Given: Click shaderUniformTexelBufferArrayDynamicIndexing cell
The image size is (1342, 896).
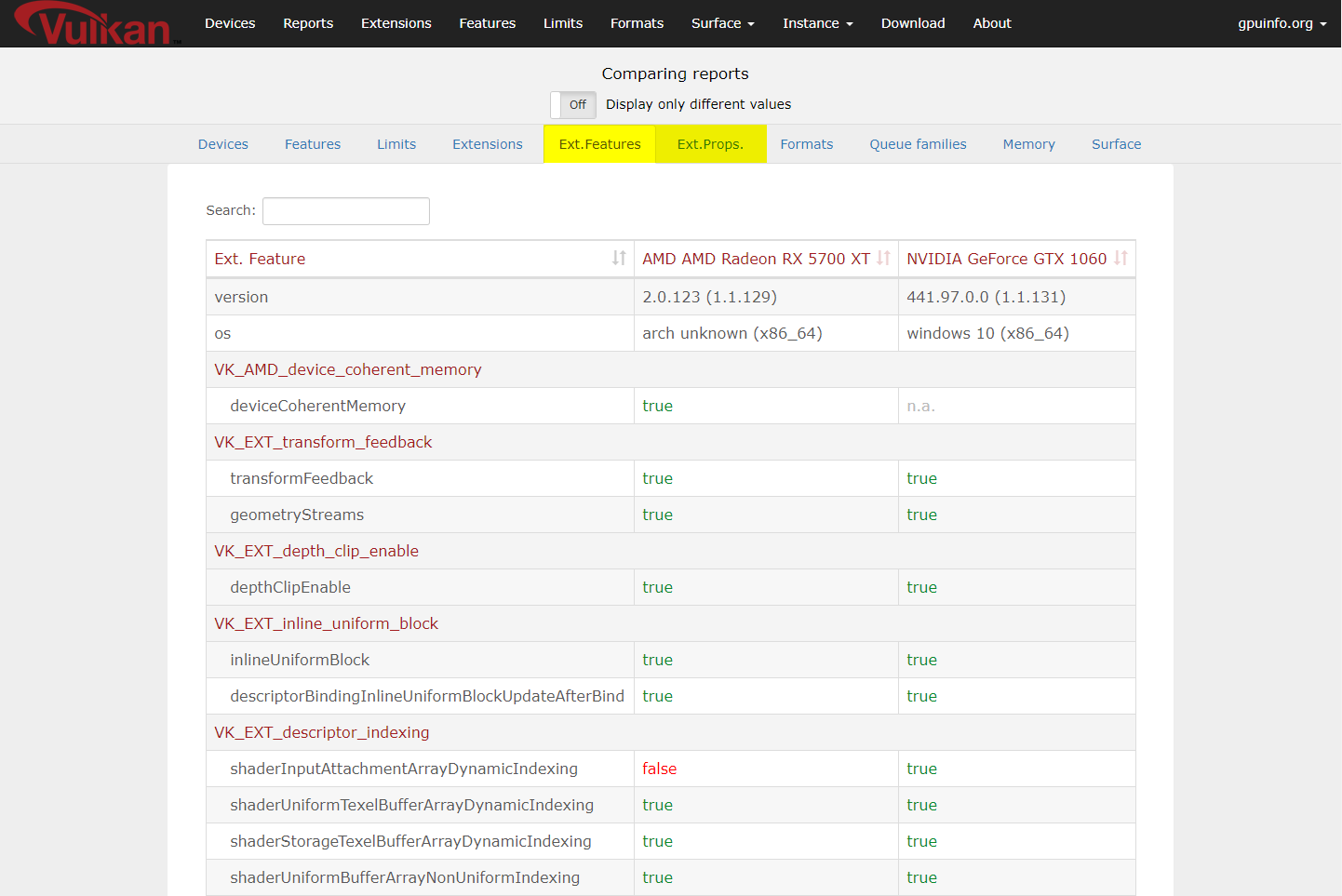Looking at the screenshot, I should (x=420, y=805).
